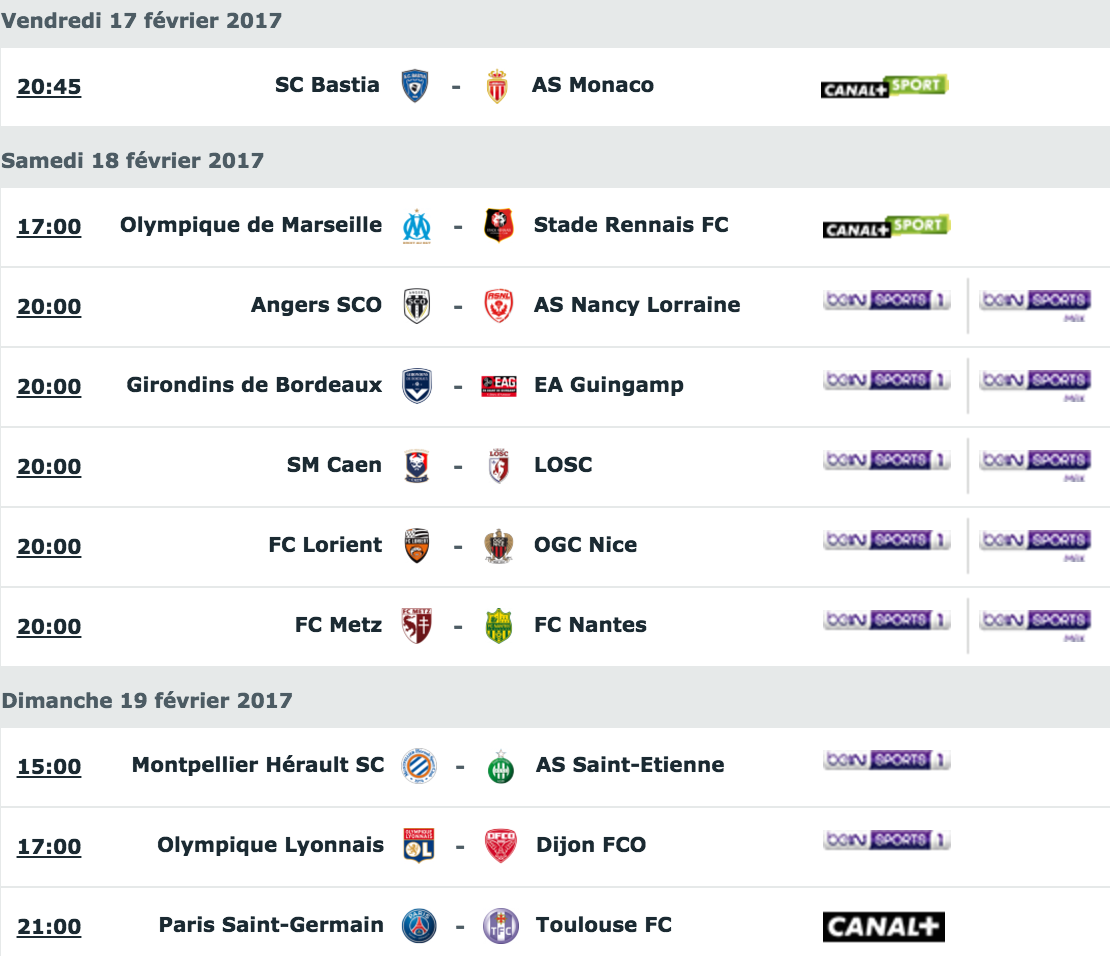Click the Montpellier Hérault SC team name
Viewport: 1110px width, 956px height.
point(258,765)
